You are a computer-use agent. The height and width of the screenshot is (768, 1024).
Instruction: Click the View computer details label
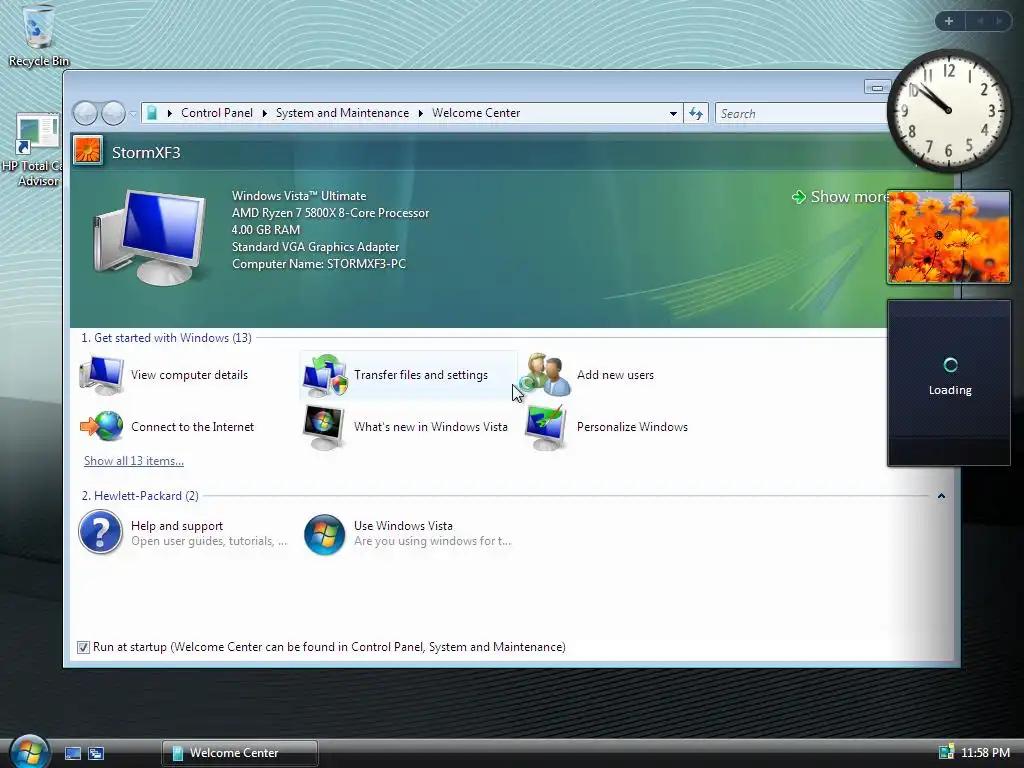coord(189,375)
